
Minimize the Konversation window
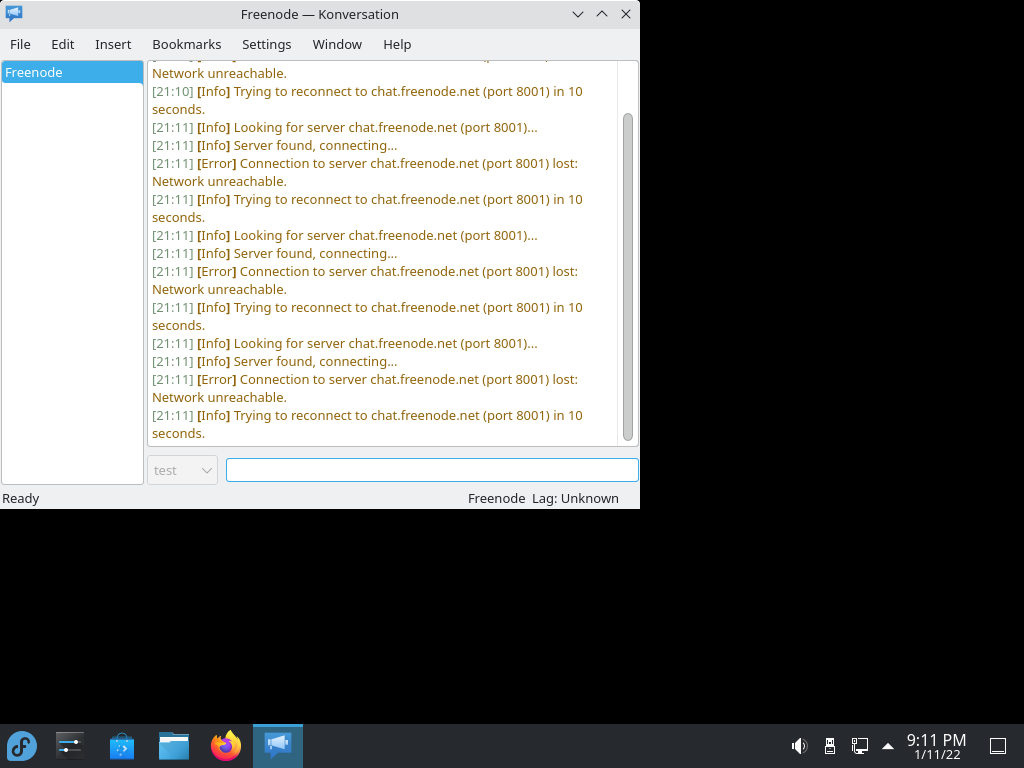(578, 14)
